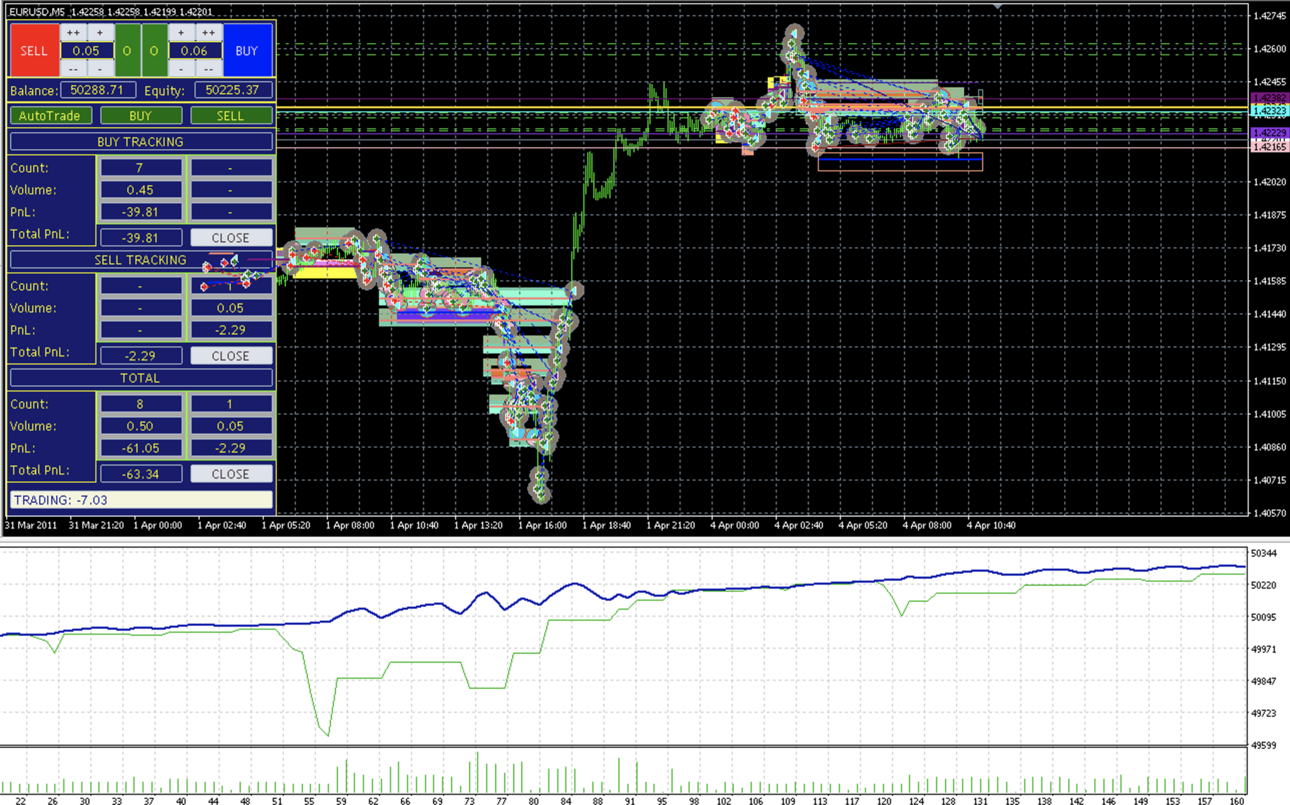
Task: Click price scale label 1.42600
Action: pos(1271,48)
